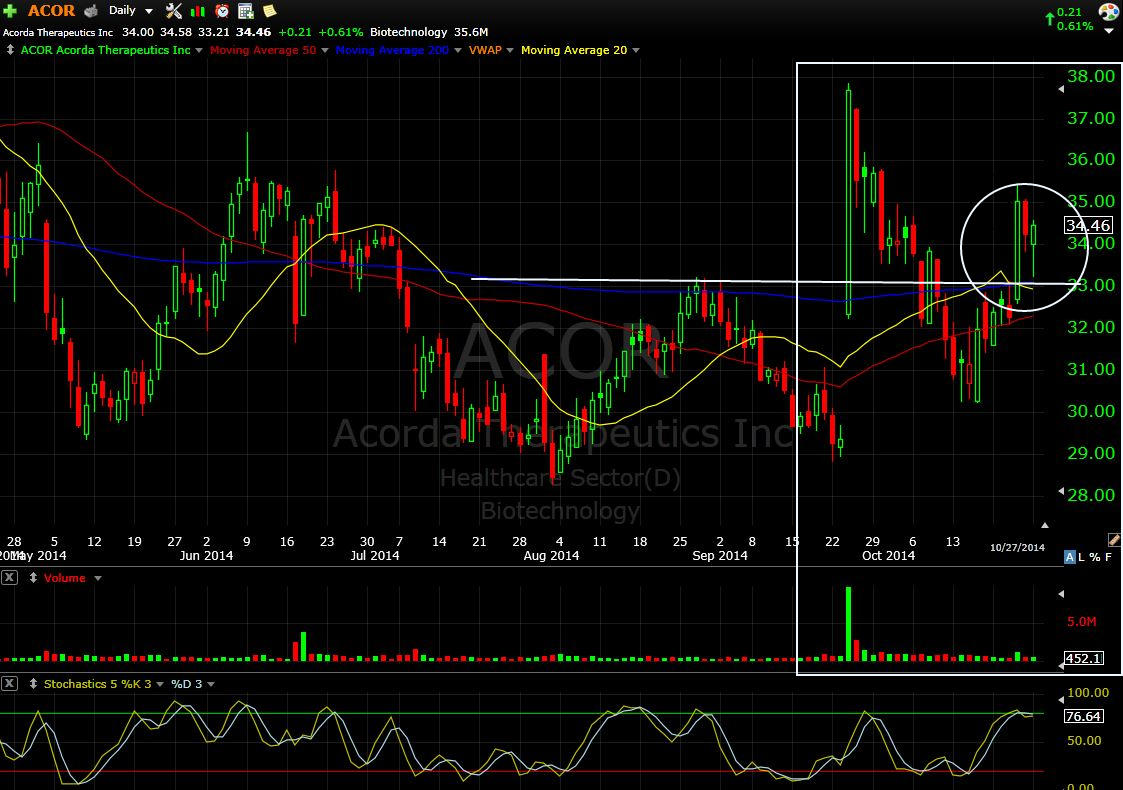This screenshot has width=1123, height=790.
Task: Click the red 5.0M volume axis label
Action: 1081,621
